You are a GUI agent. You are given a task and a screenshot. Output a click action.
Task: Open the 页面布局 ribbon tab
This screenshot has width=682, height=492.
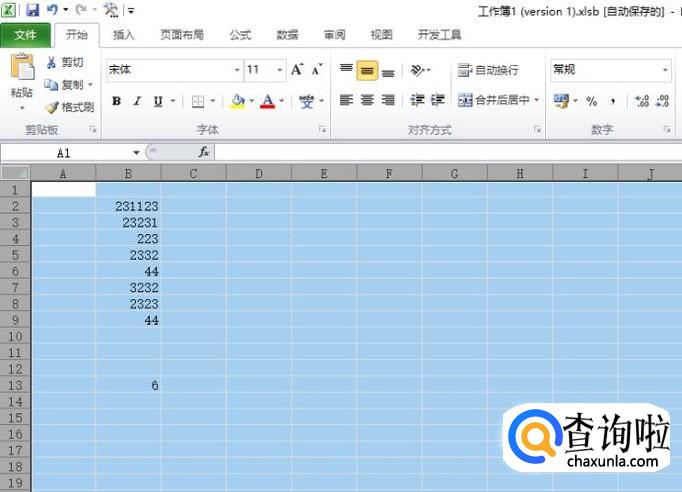coord(182,35)
